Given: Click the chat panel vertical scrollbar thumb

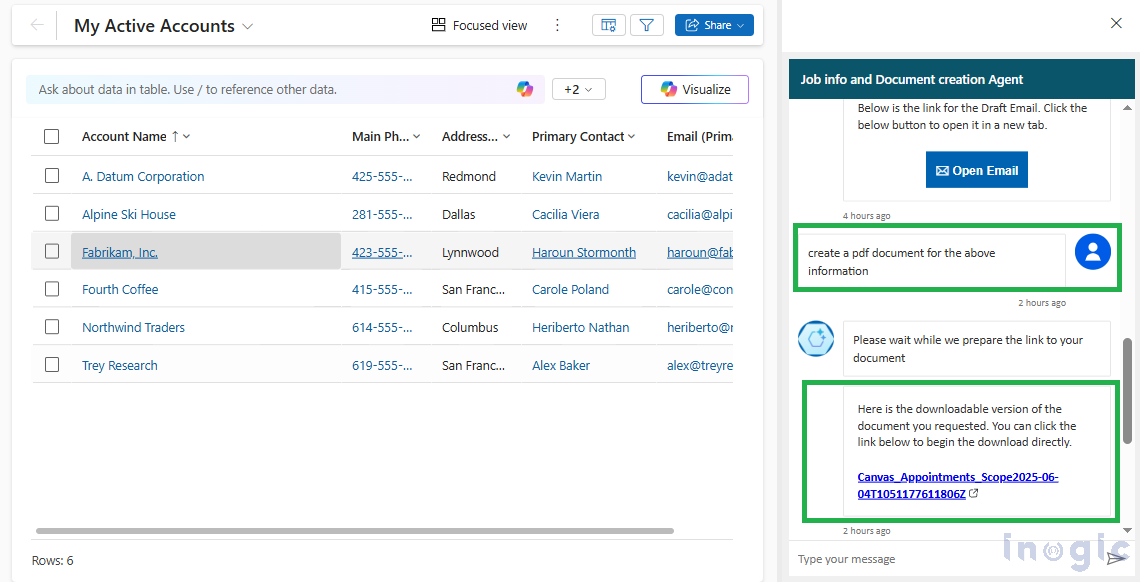Looking at the screenshot, I should [x=1127, y=390].
